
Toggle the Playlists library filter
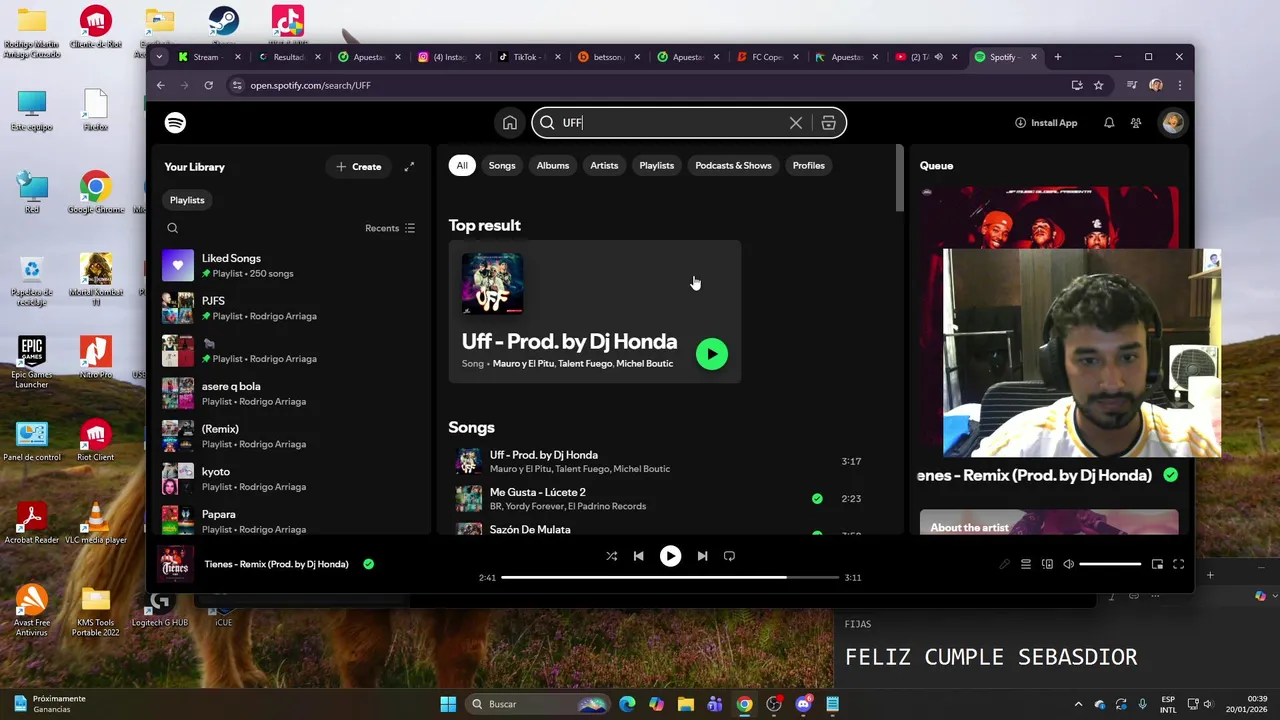187,200
